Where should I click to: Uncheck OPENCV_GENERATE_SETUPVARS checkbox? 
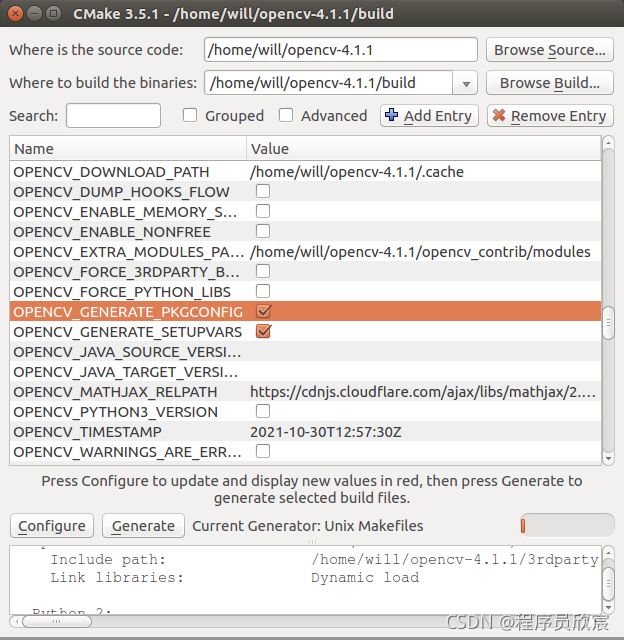point(263,332)
